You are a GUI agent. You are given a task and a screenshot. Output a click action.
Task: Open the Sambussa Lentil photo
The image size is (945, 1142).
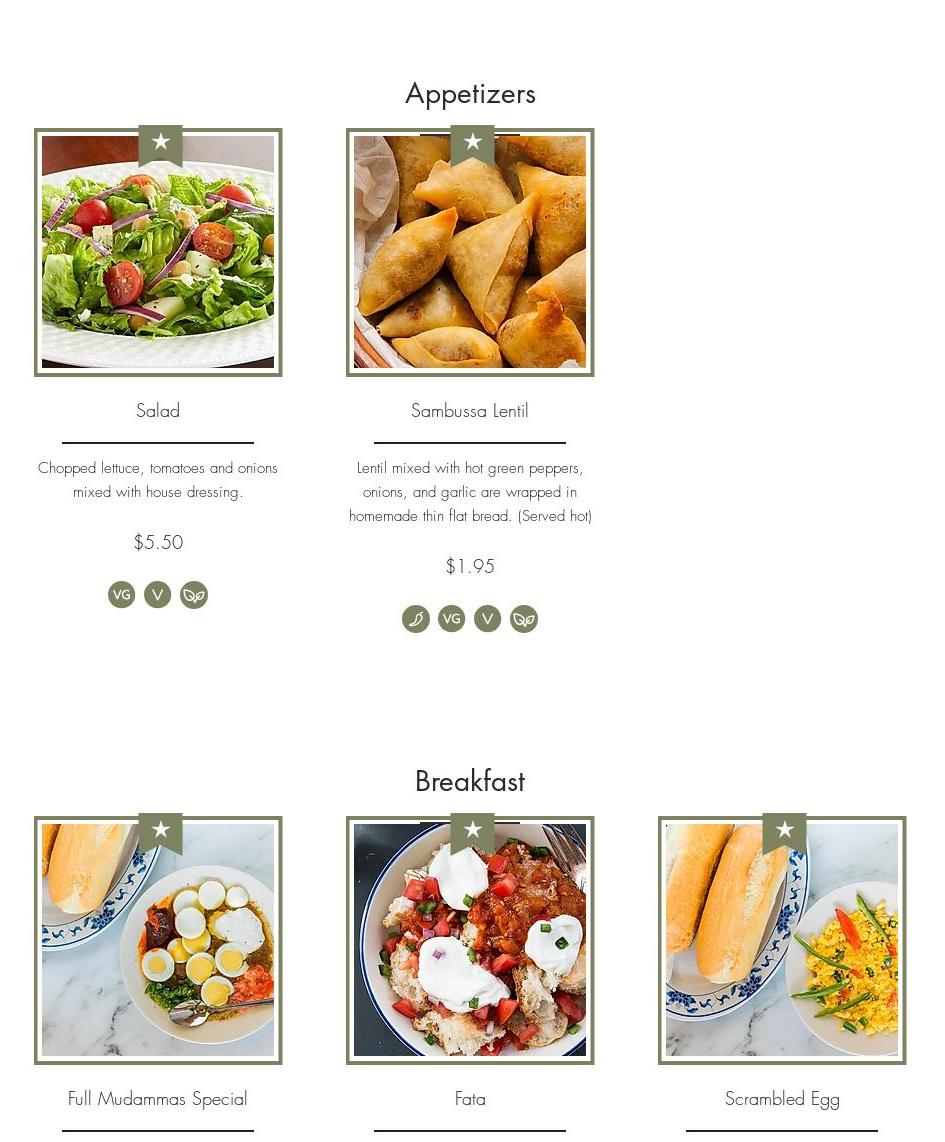click(x=470, y=252)
